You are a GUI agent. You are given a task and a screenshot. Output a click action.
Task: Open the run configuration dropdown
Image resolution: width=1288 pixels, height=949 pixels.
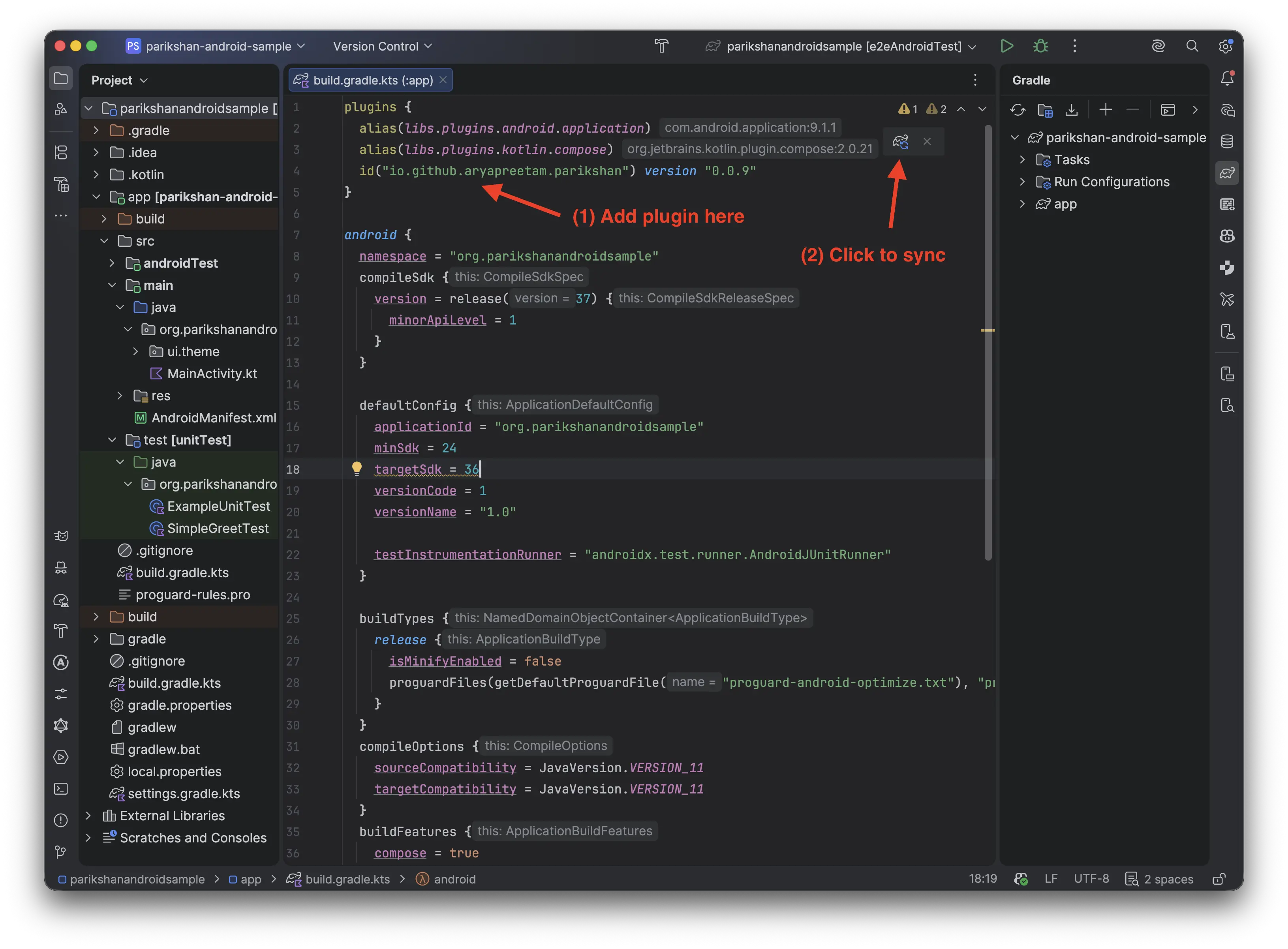(841, 46)
